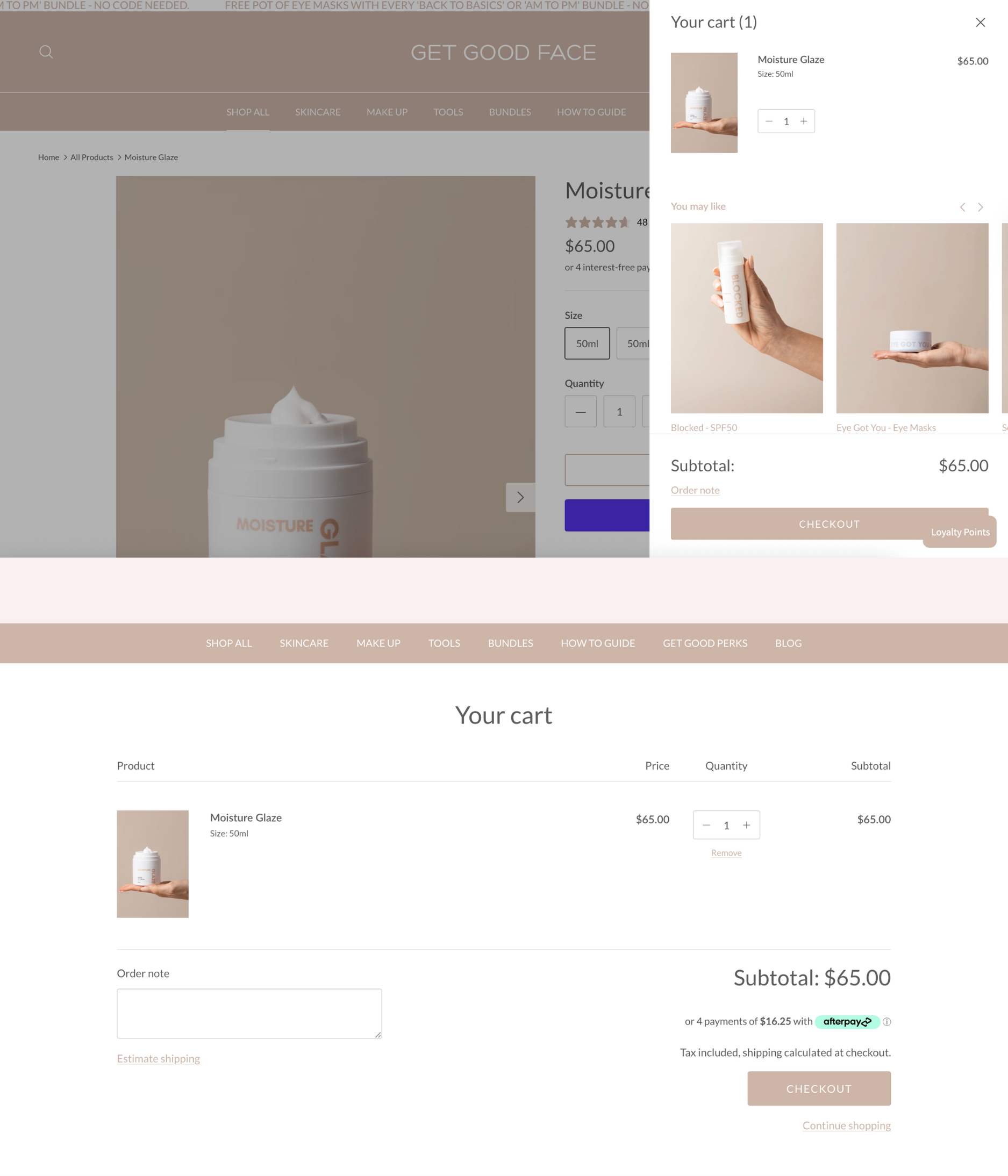Focus the Order note text area
1008x1176 pixels.
pos(249,1014)
